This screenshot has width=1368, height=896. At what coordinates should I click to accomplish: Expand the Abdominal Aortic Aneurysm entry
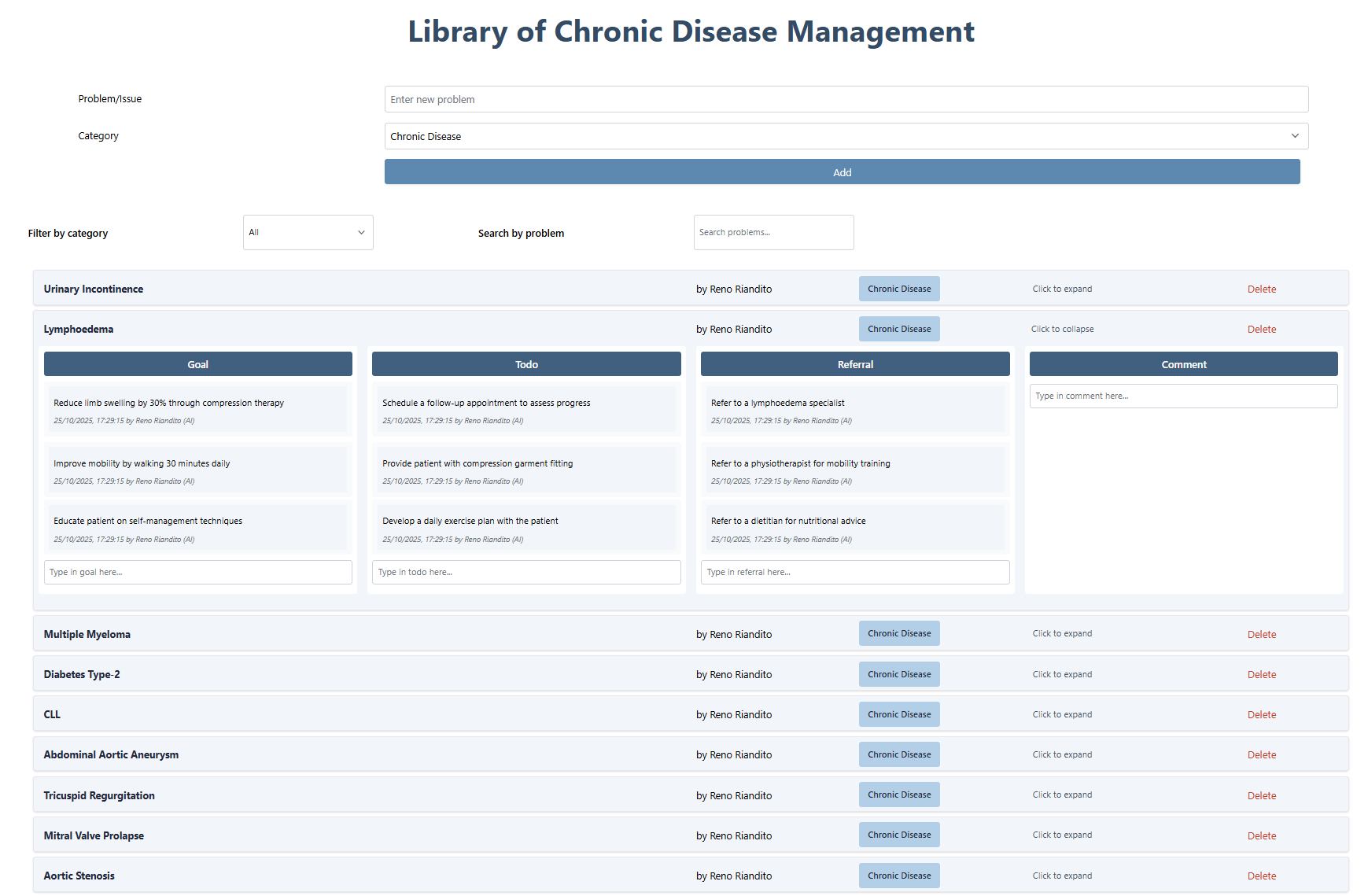pos(1062,754)
